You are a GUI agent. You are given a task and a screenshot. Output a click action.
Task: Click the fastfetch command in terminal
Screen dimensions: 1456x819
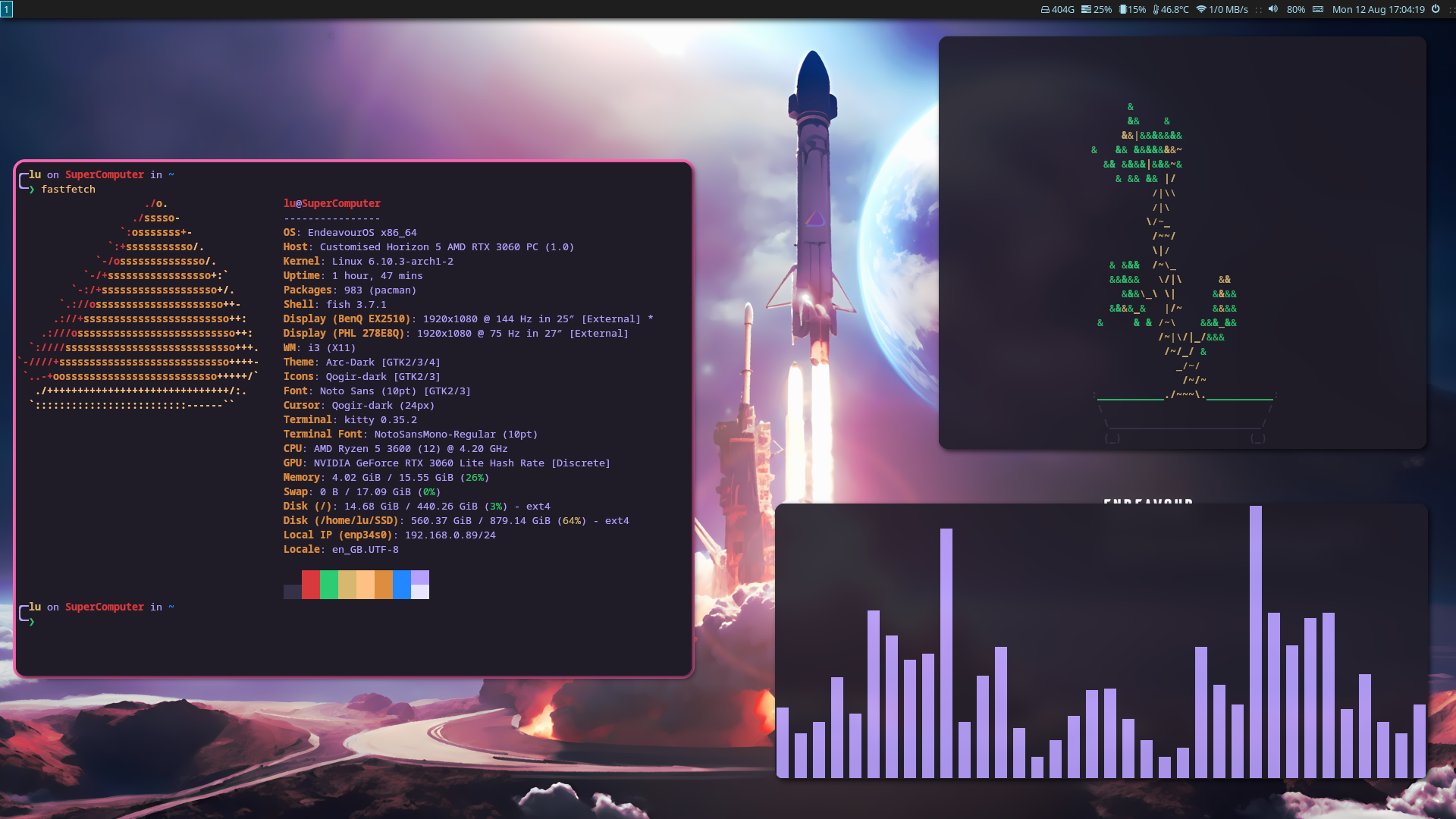[x=68, y=189]
